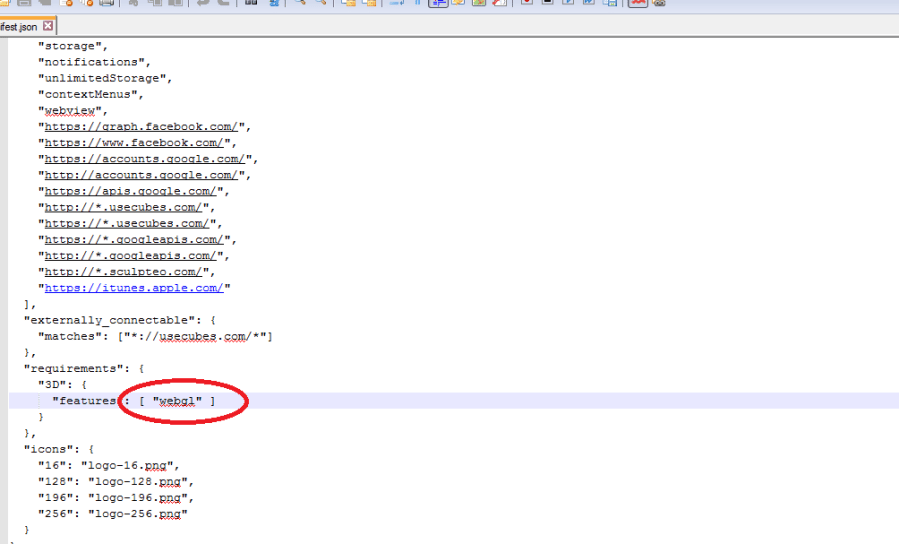Click the Redo toolbar icon

222,4
